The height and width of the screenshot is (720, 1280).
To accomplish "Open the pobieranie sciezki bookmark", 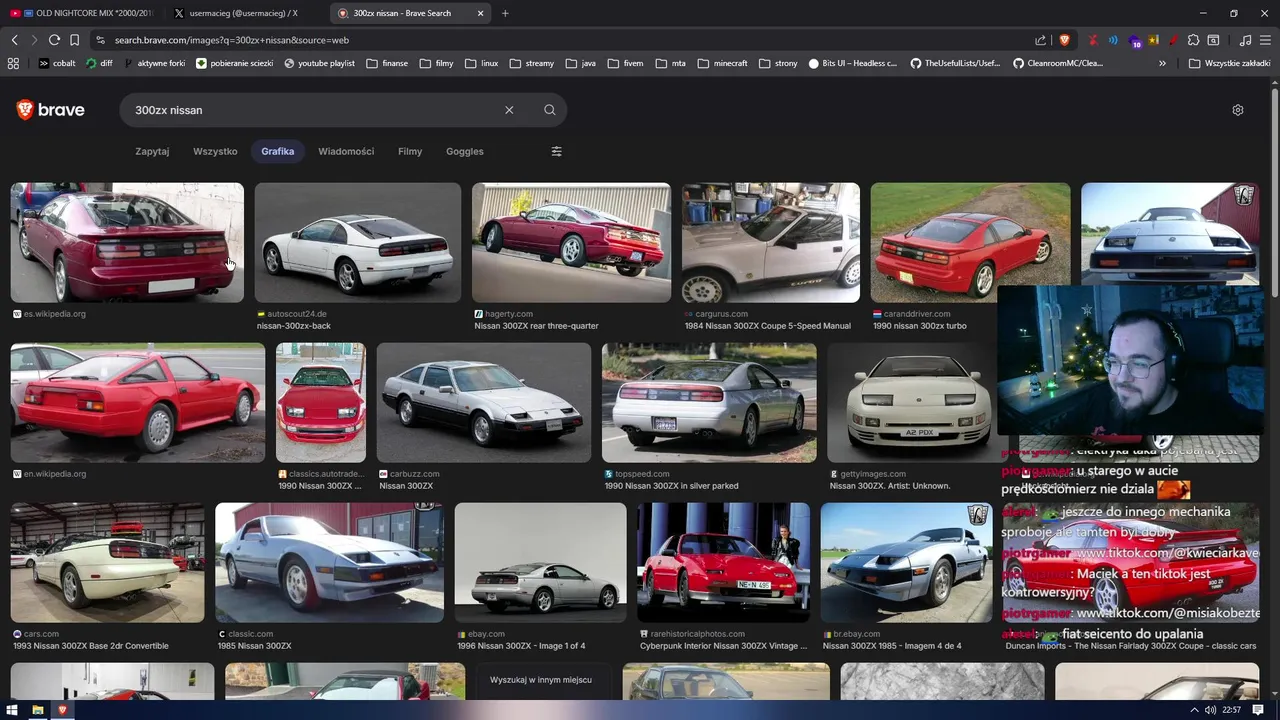I will click(x=235, y=63).
